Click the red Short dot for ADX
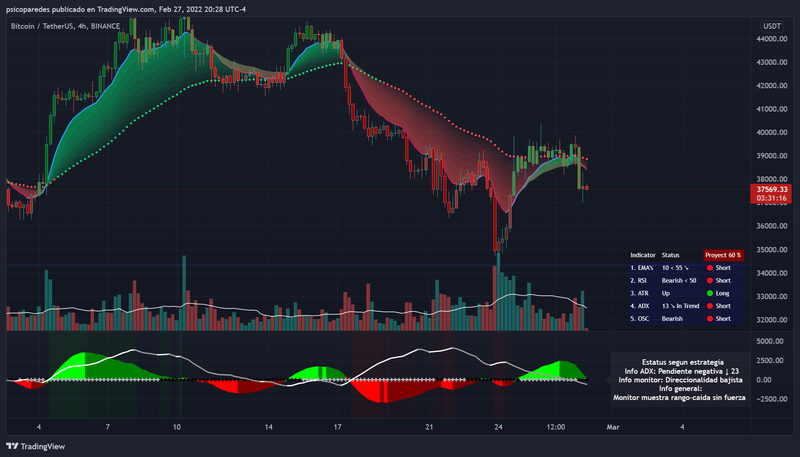800x457 pixels. click(x=710, y=306)
